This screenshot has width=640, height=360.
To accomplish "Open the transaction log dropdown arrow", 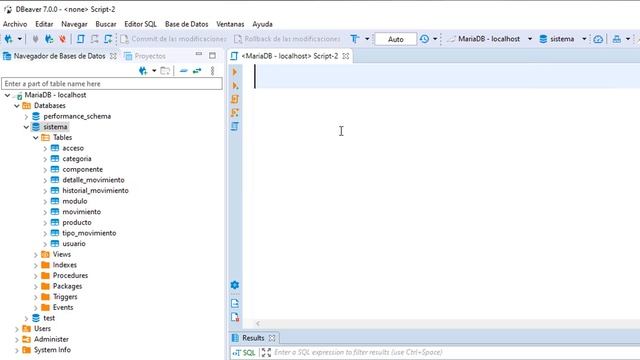I will click(x=435, y=39).
